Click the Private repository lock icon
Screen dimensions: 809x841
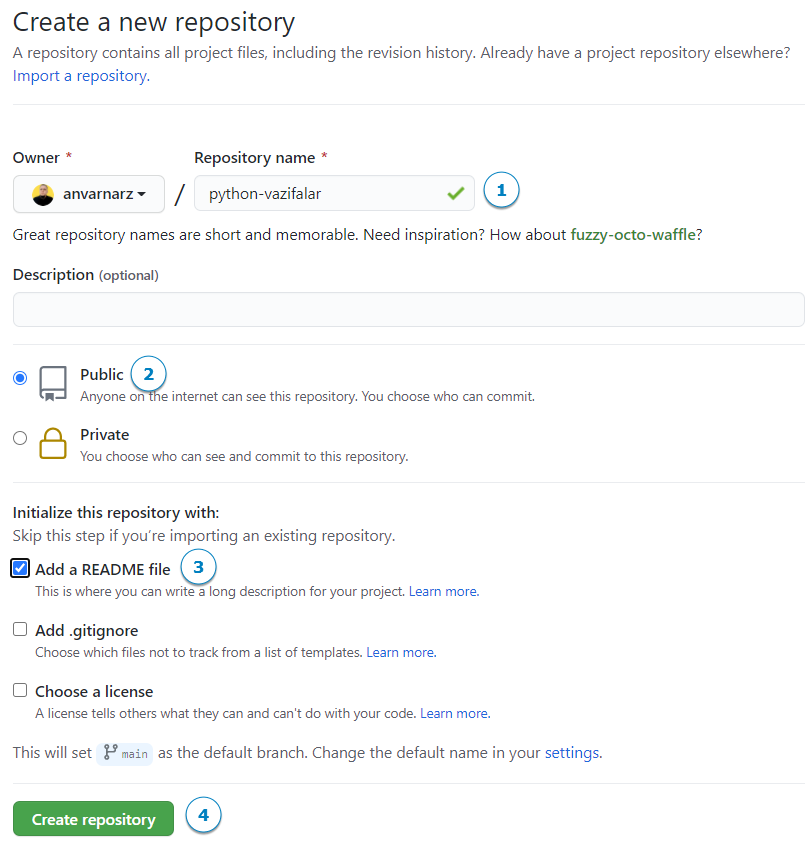(53, 442)
